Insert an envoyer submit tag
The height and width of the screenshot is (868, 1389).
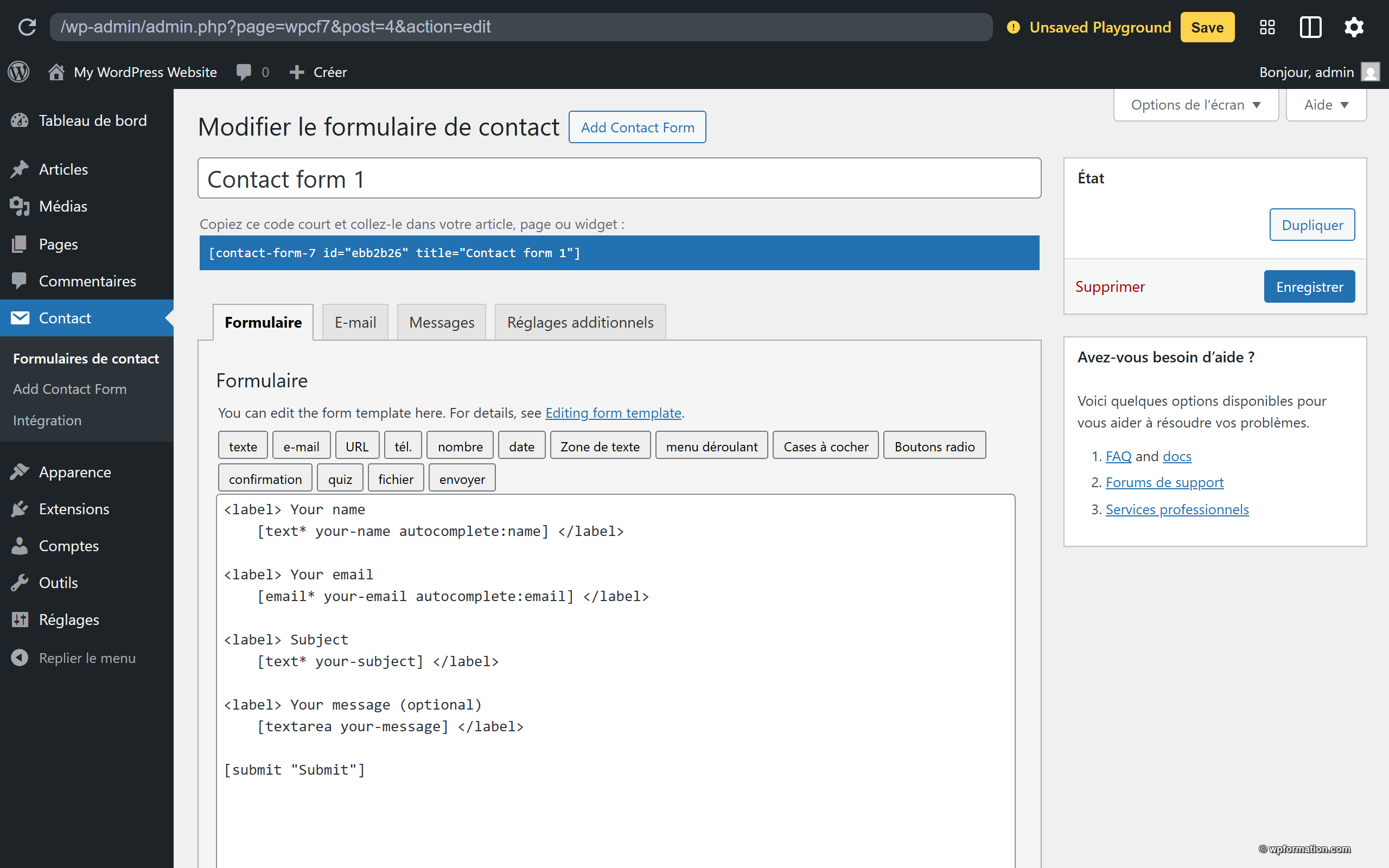(x=462, y=478)
